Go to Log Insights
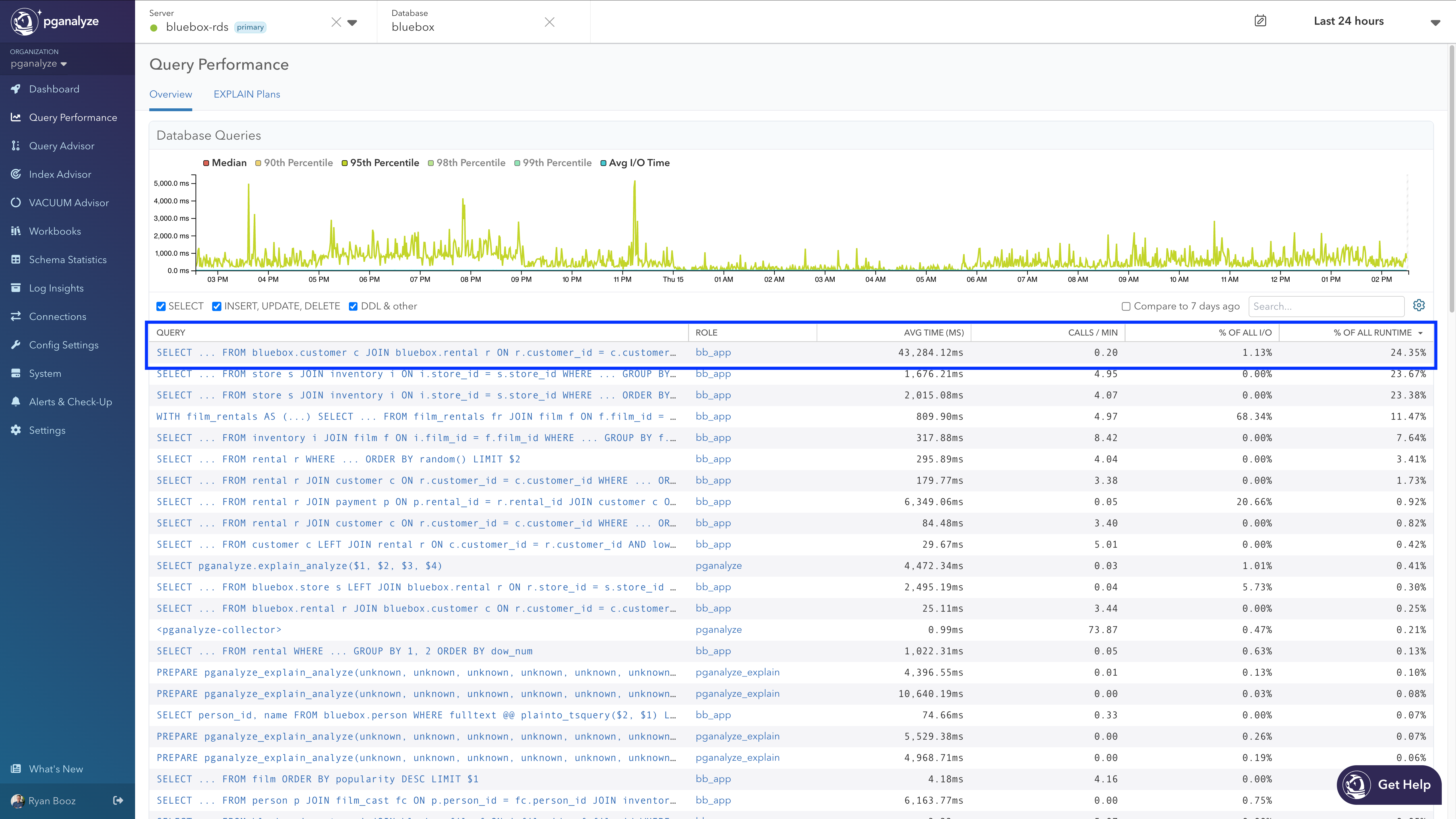Image resolution: width=1456 pixels, height=819 pixels. (x=56, y=288)
